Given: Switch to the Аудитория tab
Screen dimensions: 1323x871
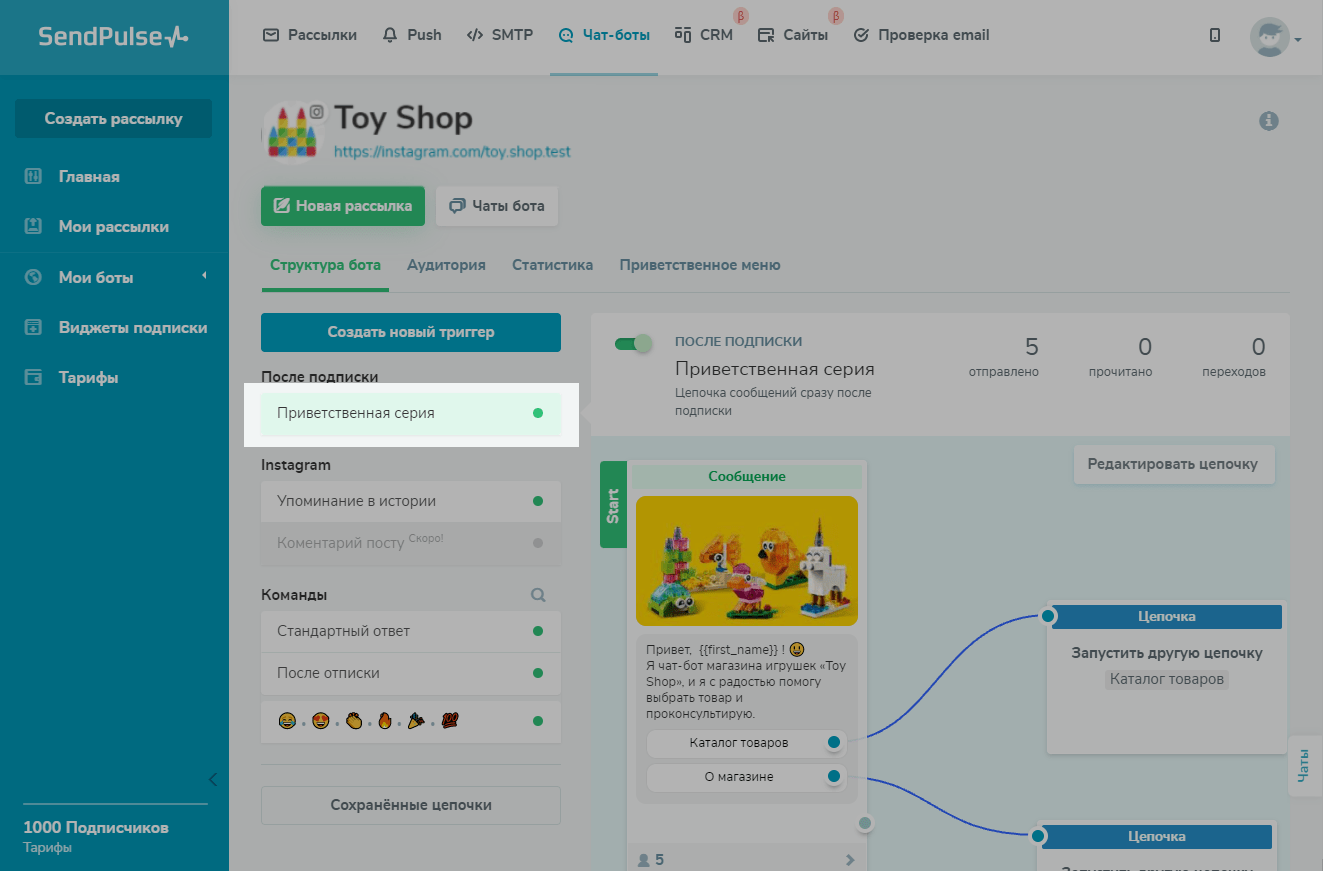Looking at the screenshot, I should pyautogui.click(x=446, y=265).
